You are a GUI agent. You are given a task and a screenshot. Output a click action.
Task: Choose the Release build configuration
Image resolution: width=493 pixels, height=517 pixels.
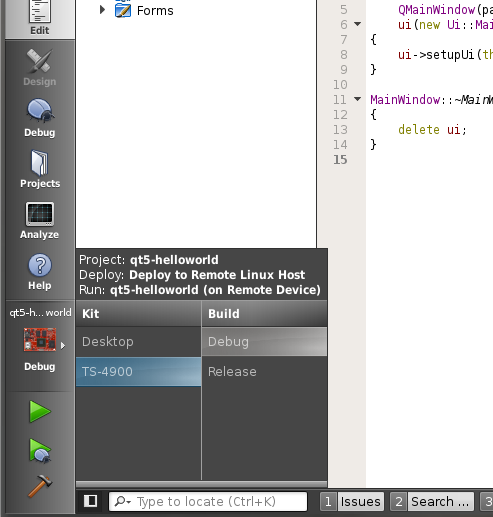pos(264,372)
